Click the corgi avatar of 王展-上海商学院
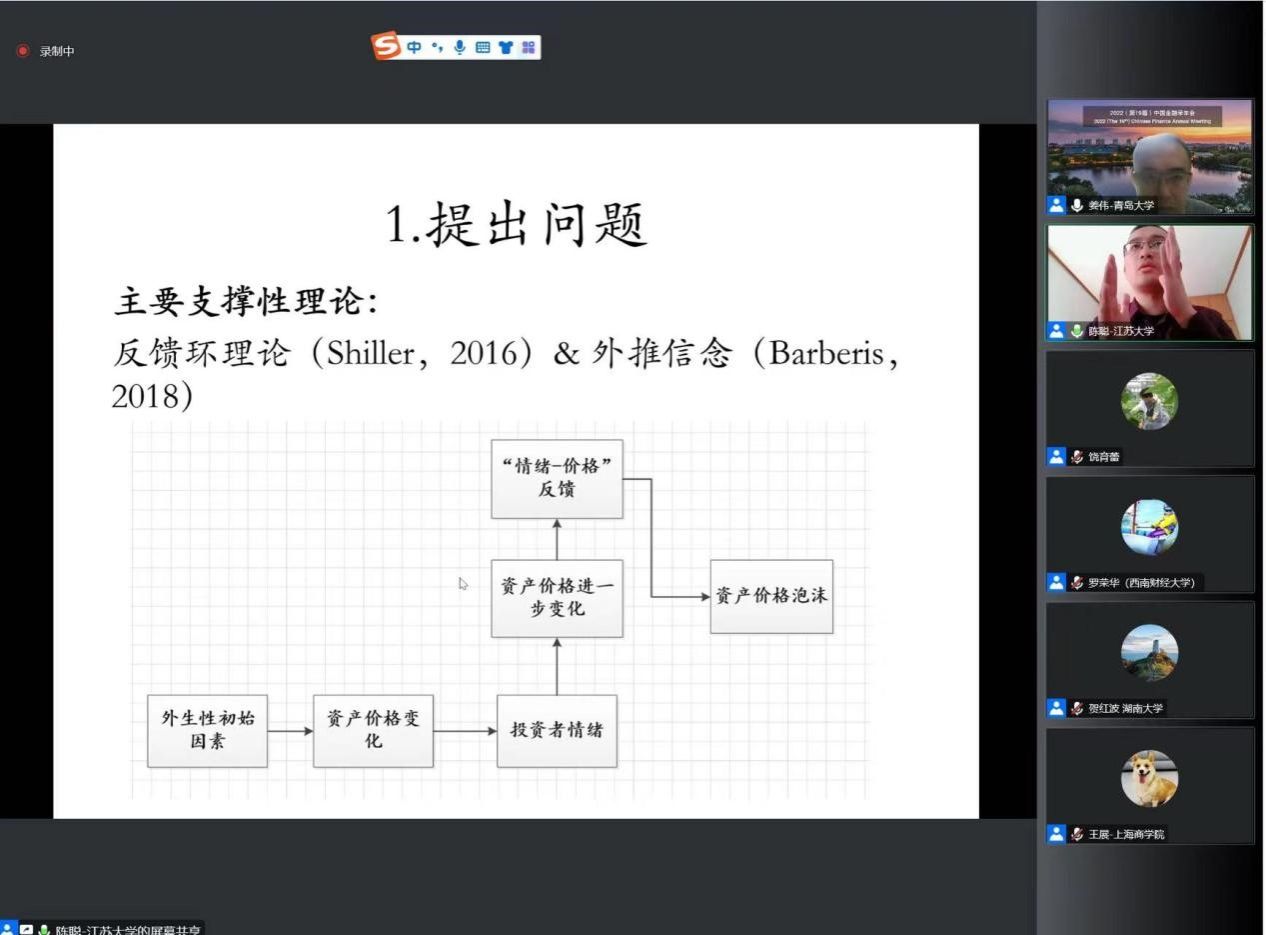1266x935 pixels. (1149, 778)
